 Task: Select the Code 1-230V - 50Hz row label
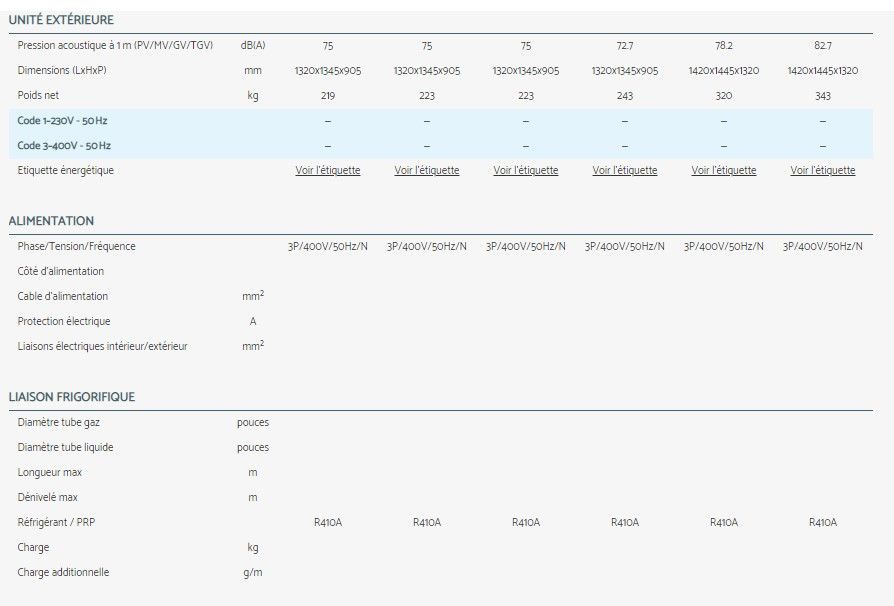click(63, 121)
